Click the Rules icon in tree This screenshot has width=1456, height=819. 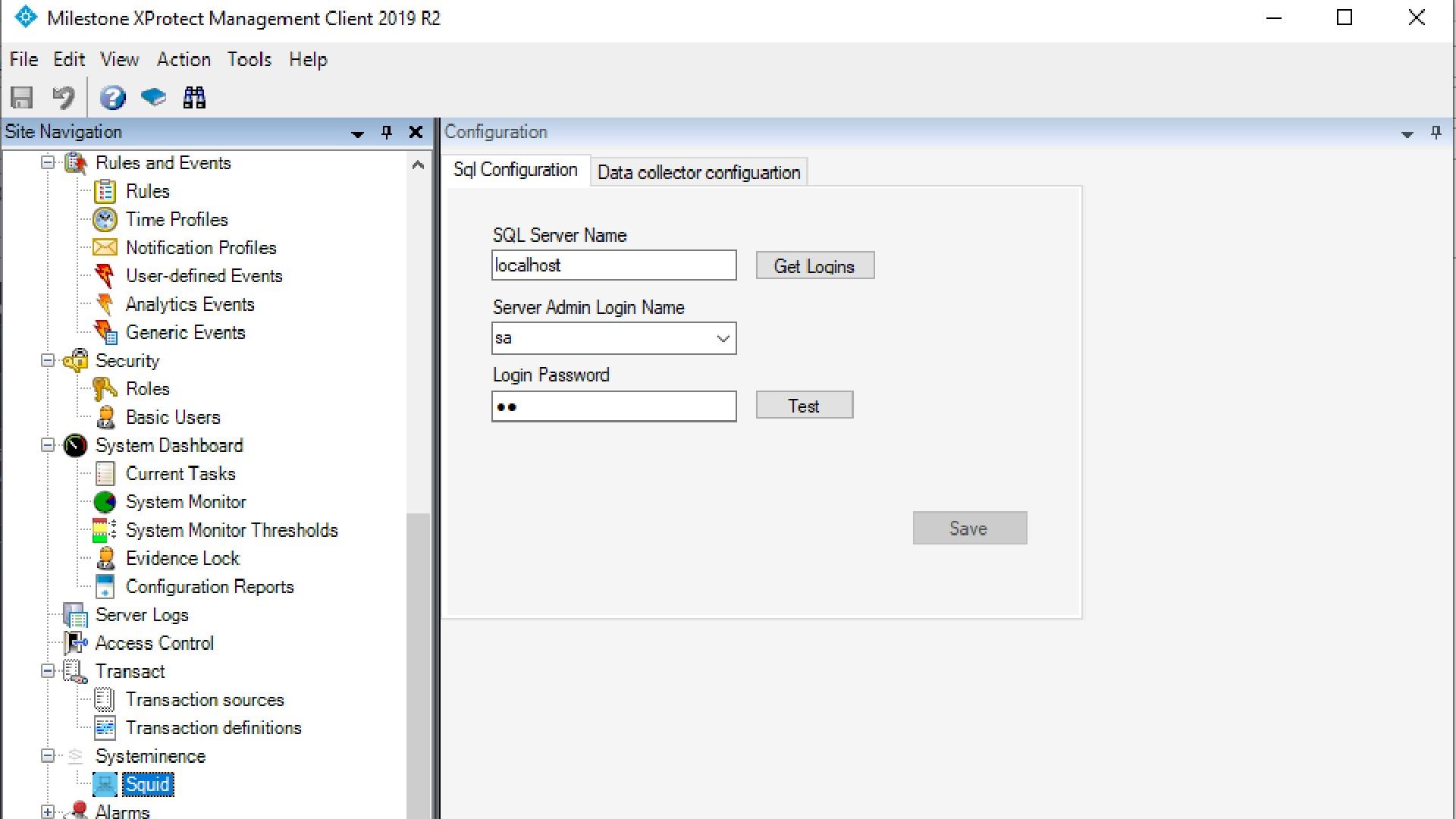105,191
